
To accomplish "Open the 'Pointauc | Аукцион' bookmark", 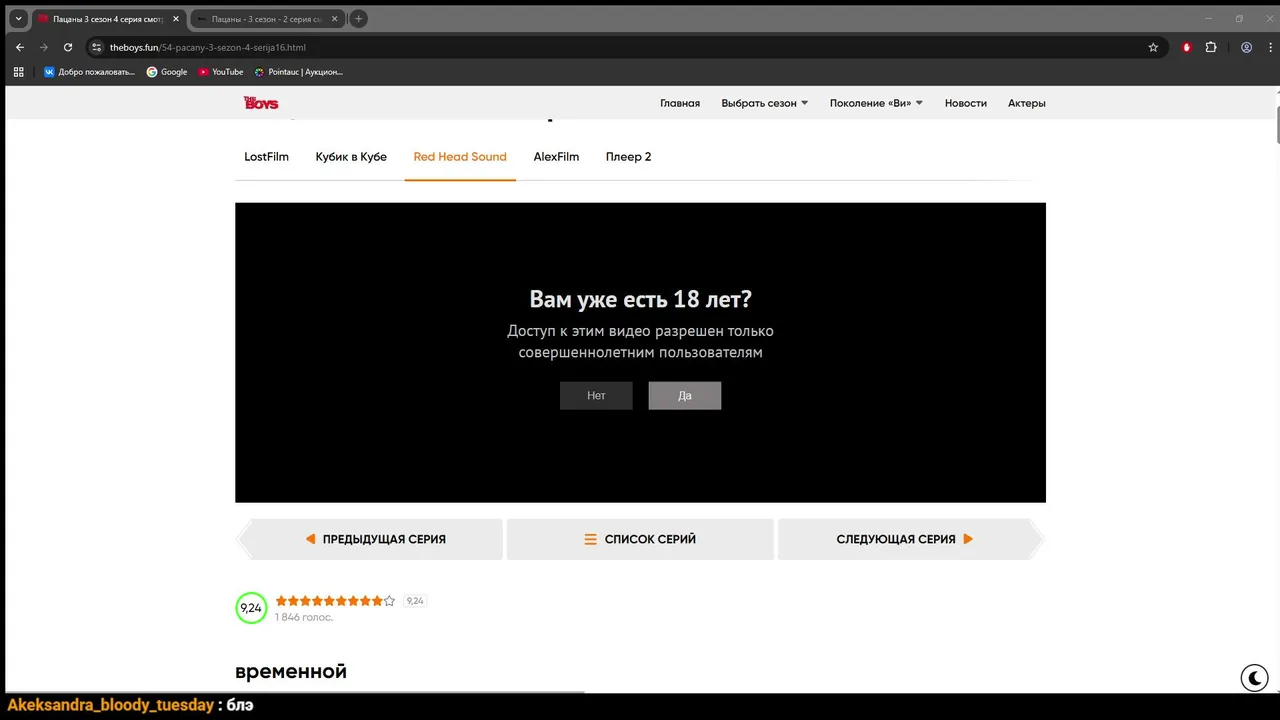I will point(299,72).
